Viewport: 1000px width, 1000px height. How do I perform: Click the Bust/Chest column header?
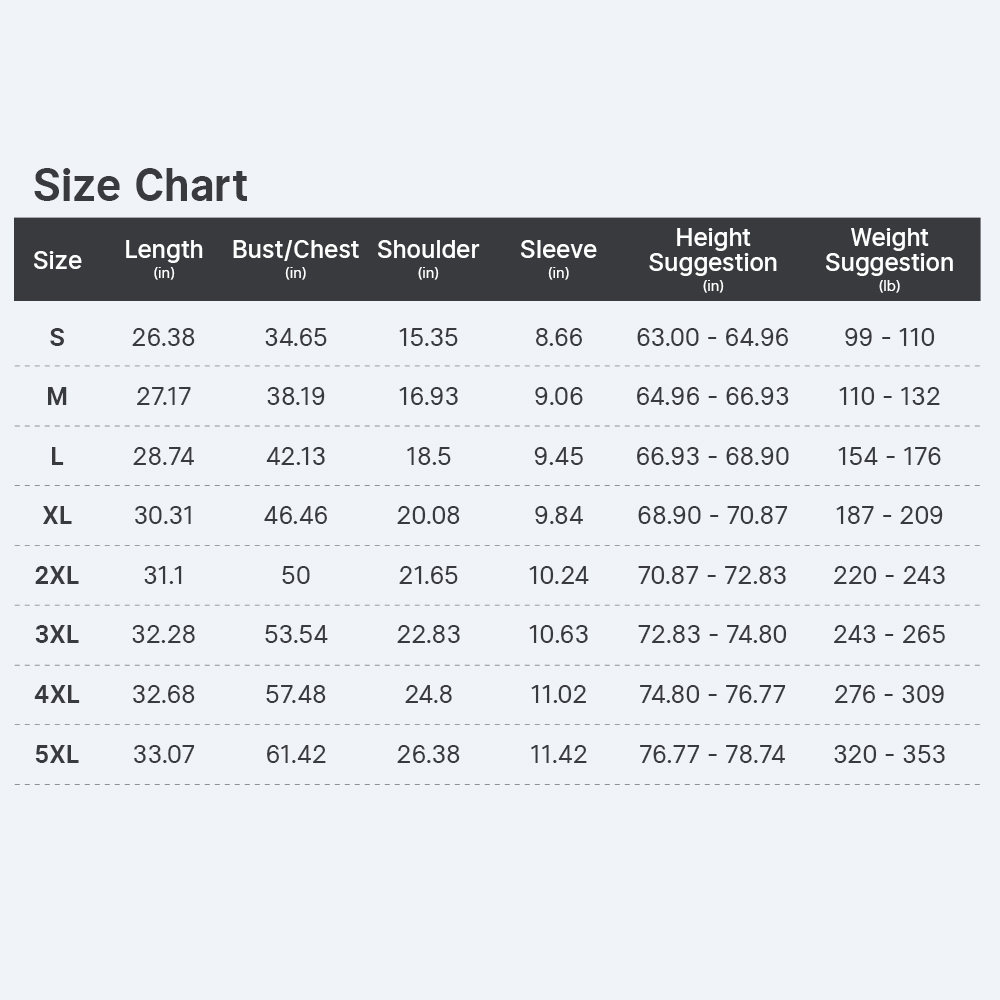[x=295, y=258]
